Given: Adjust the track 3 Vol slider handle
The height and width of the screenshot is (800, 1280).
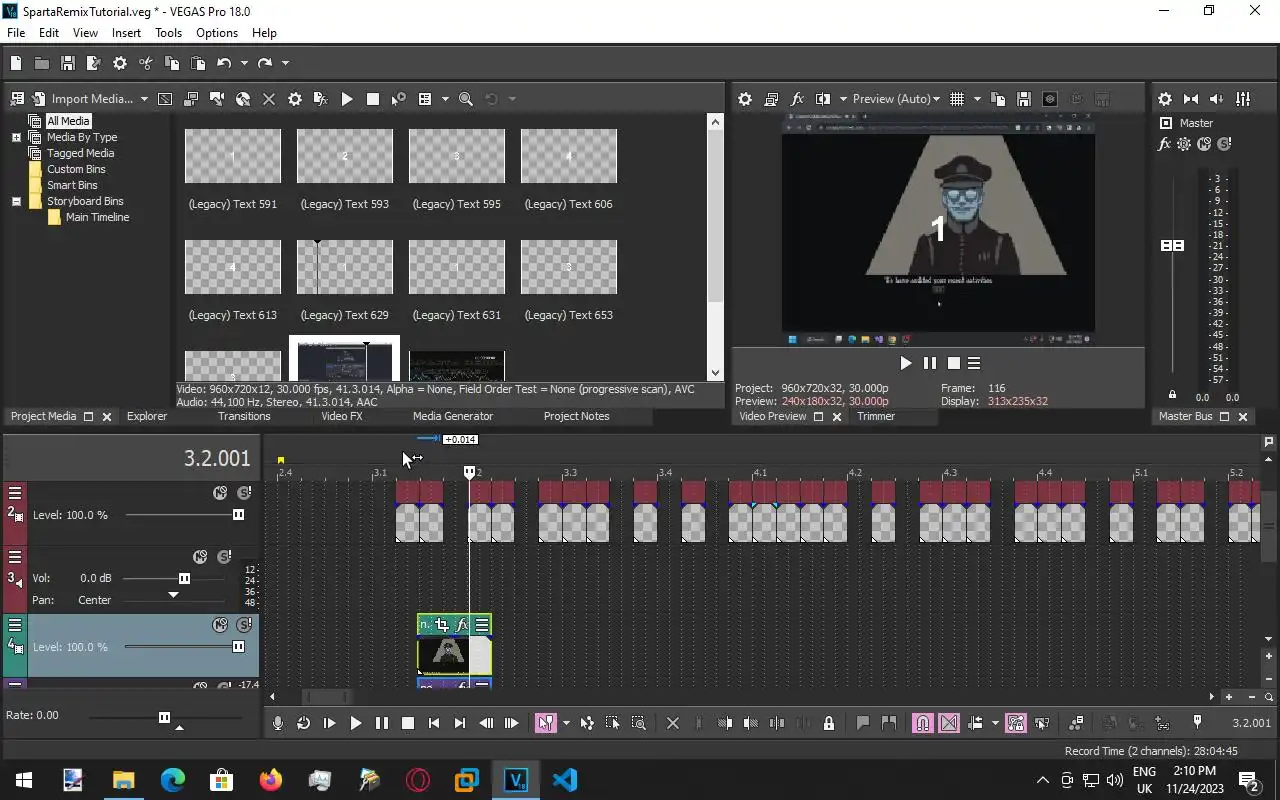Looking at the screenshot, I should (x=184, y=578).
